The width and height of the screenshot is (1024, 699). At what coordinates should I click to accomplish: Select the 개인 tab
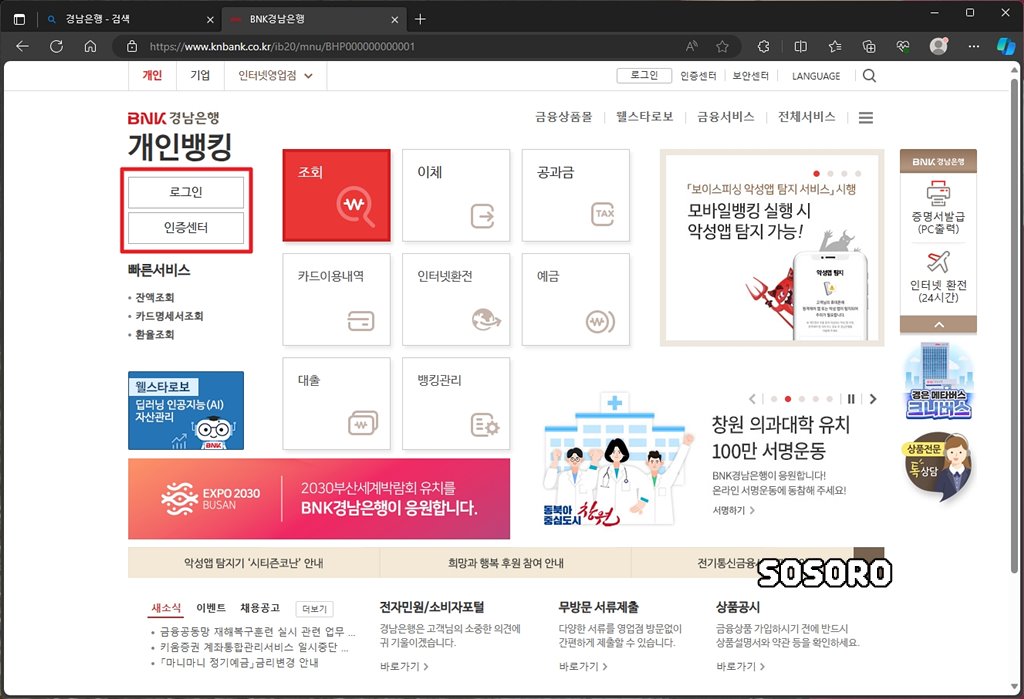[x=152, y=76]
